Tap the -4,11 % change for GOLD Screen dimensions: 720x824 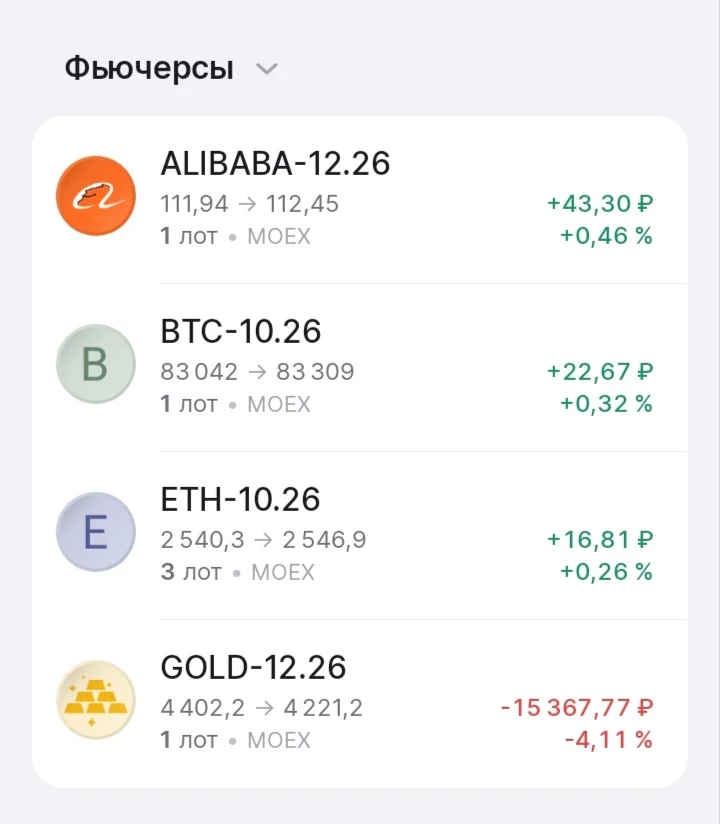[609, 740]
